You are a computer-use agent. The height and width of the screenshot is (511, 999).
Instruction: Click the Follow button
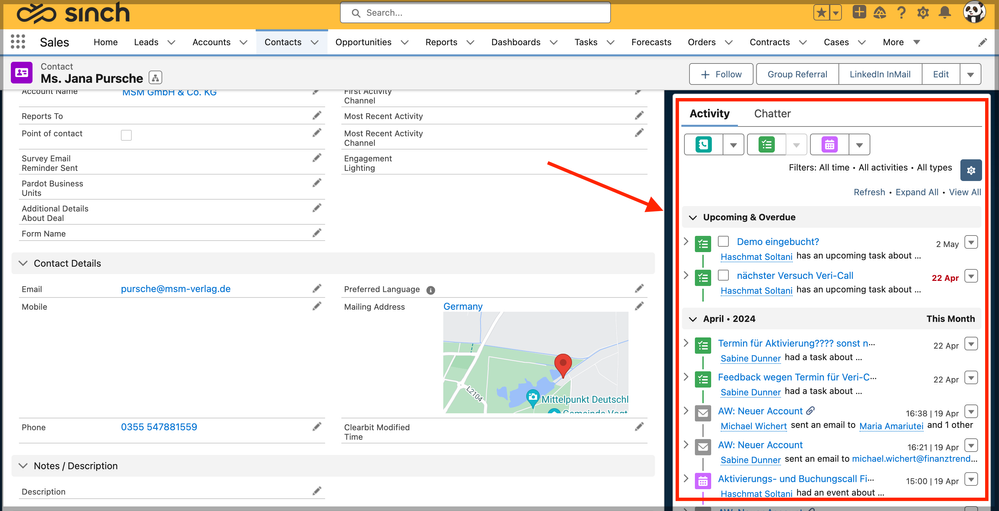click(x=721, y=75)
